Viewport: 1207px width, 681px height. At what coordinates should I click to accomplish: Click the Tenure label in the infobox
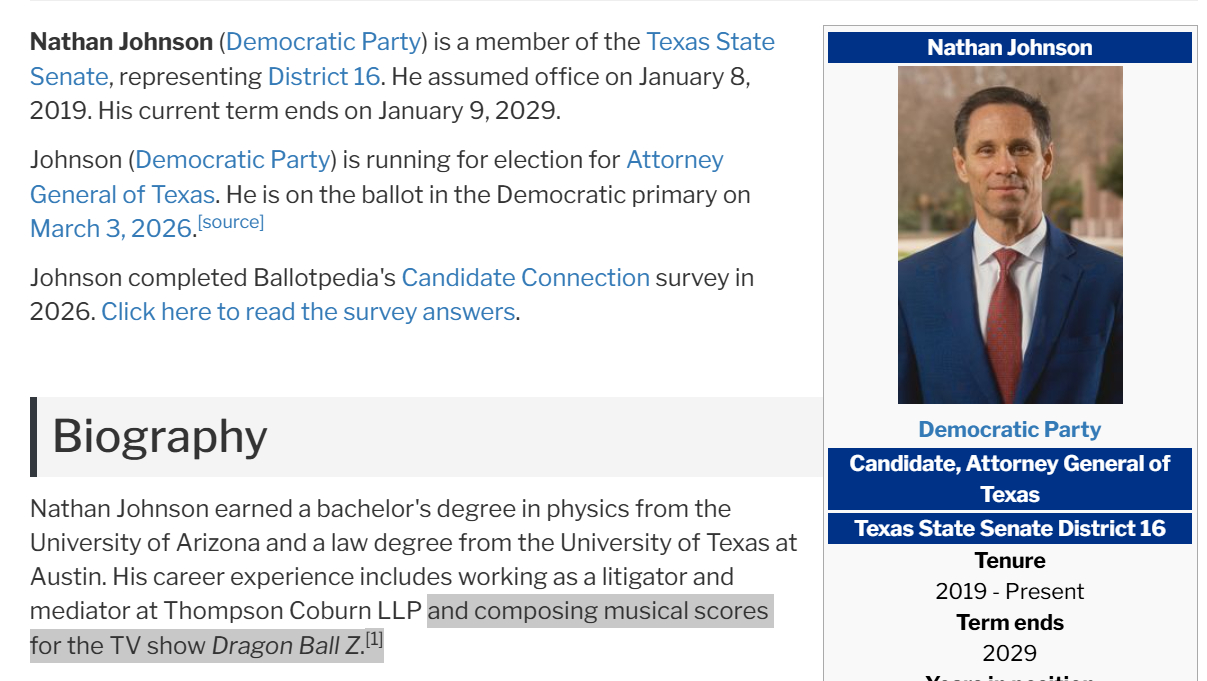[x=1009, y=561]
